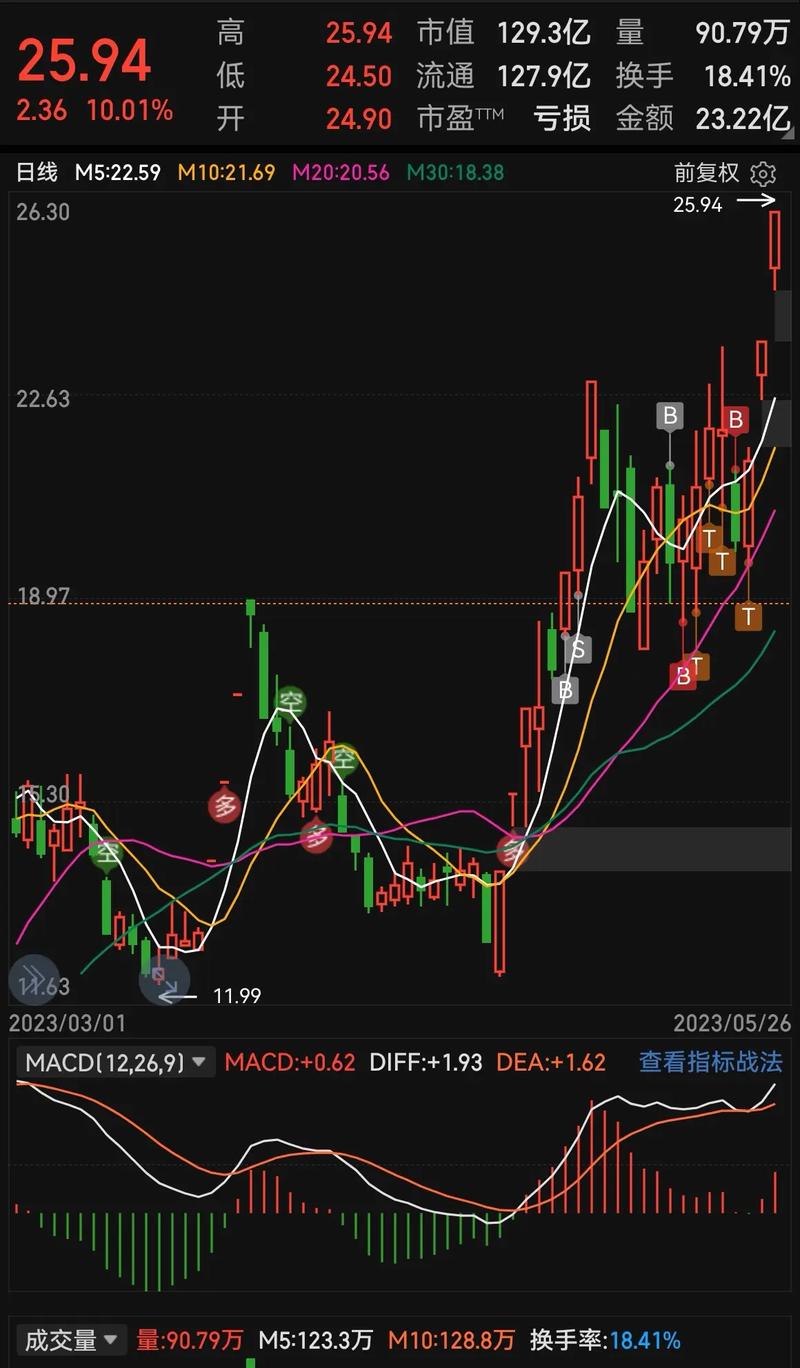
Task: Tap the gray B marker above 22.63 level
Action: coord(670,415)
